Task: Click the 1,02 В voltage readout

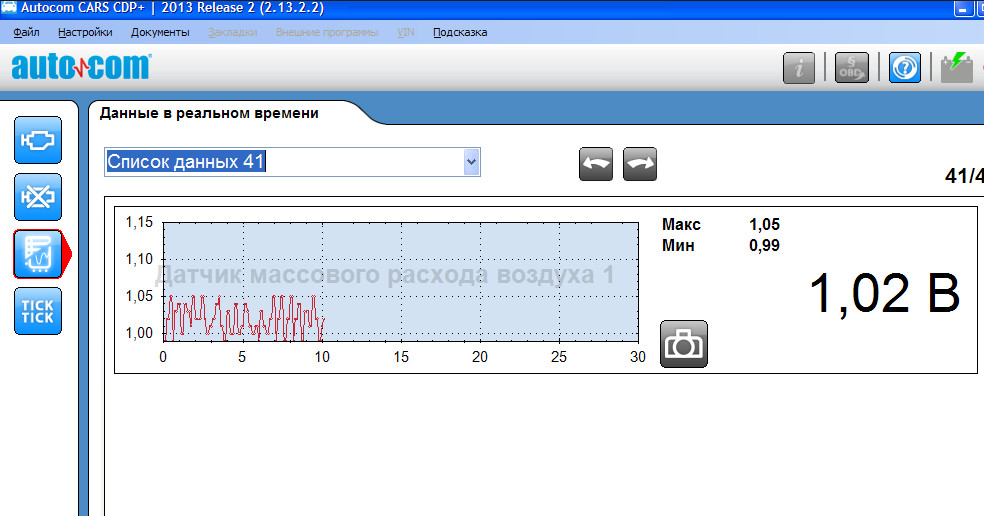Action: click(x=884, y=294)
